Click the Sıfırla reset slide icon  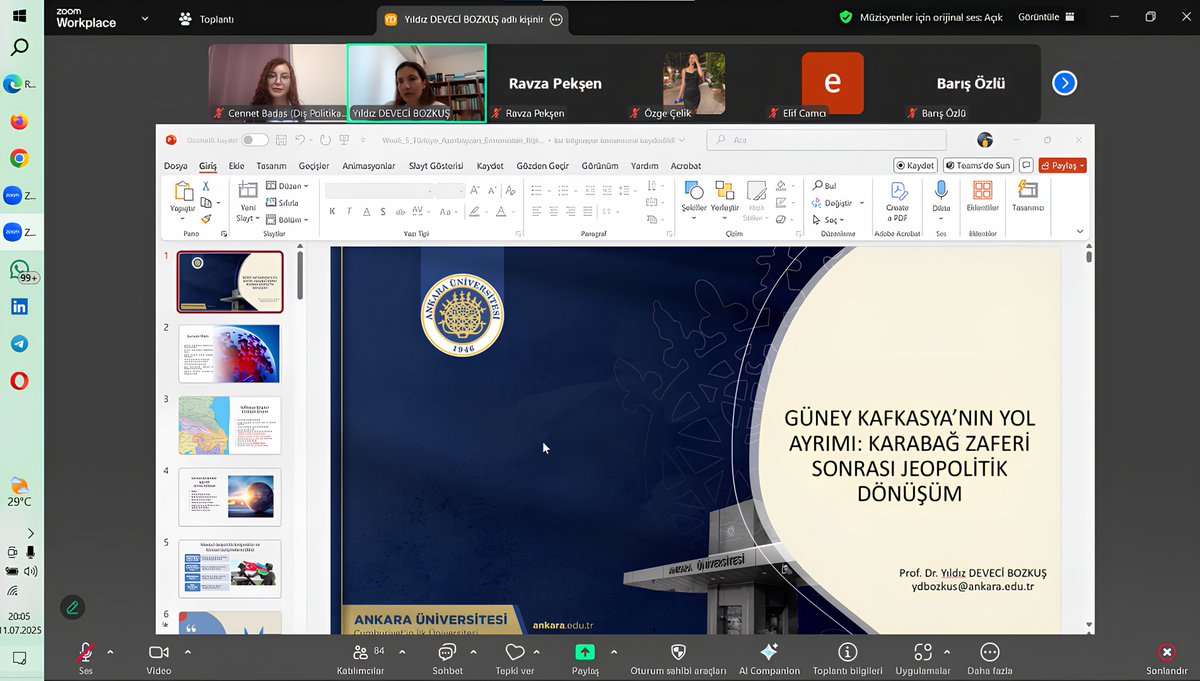(282, 202)
